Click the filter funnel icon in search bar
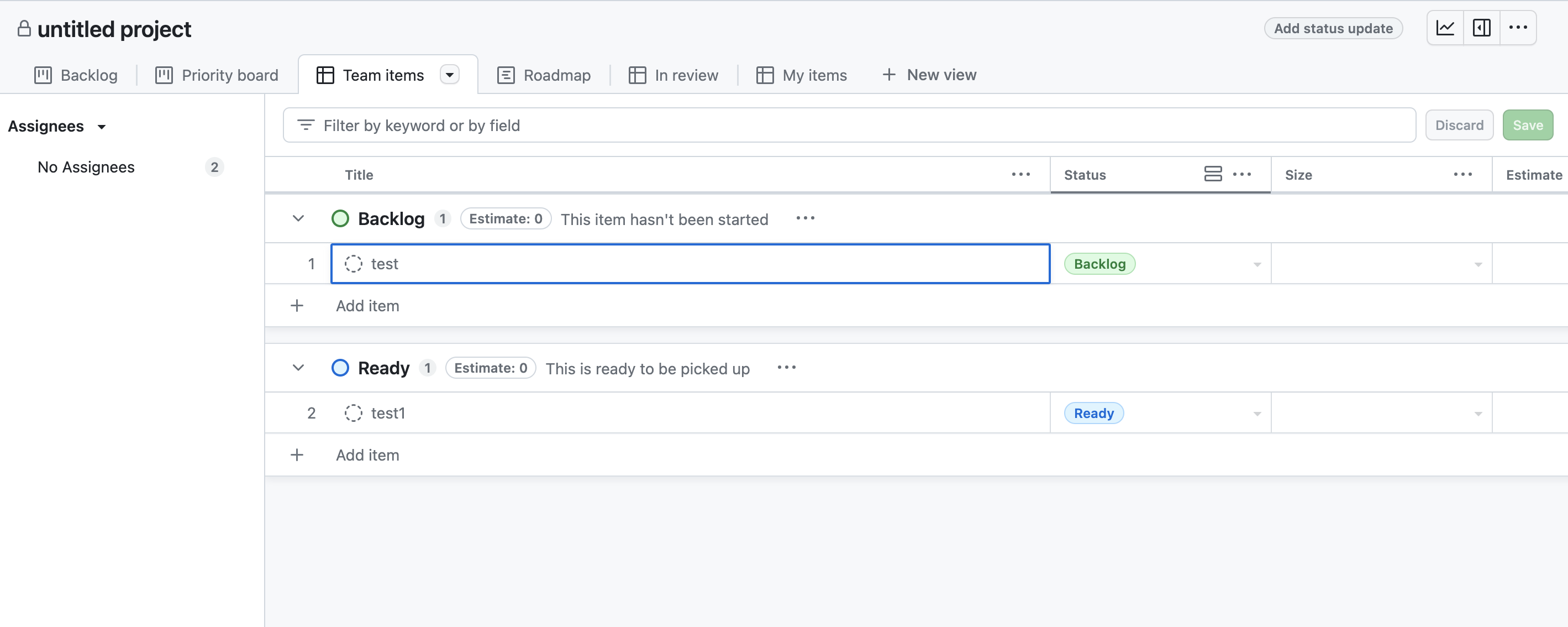The image size is (1568, 627). tap(307, 125)
